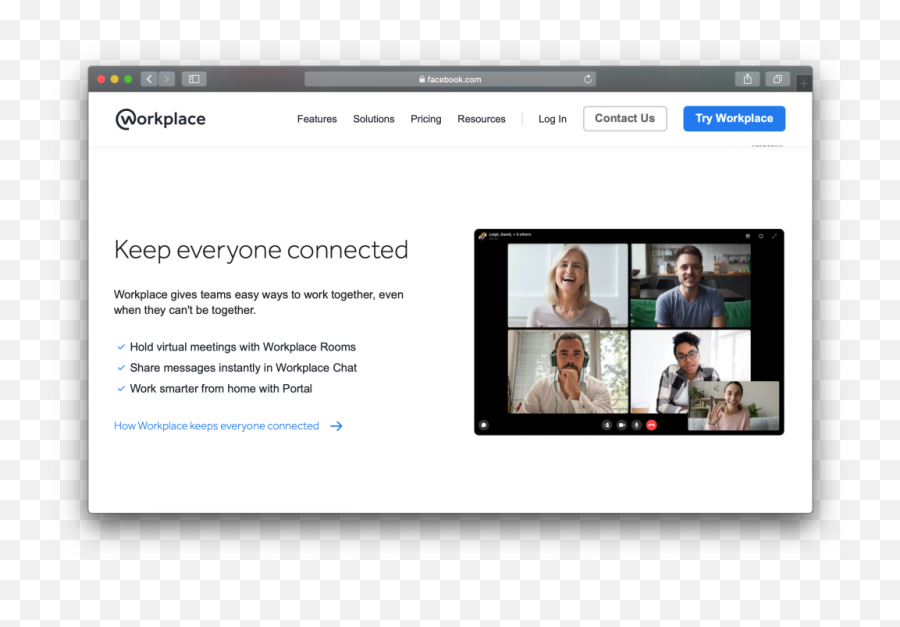The image size is (900, 627).
Task: Click the grid view icon in video call
Action: [747, 236]
